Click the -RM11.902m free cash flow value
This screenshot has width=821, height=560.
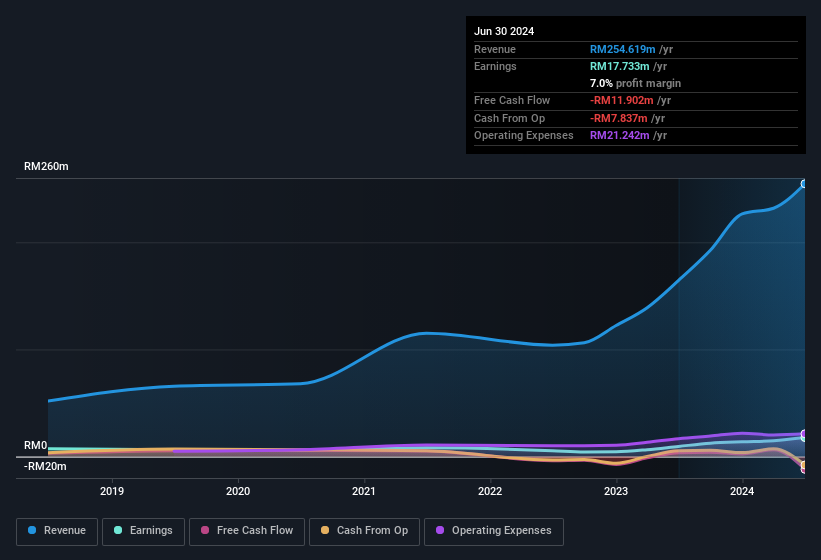click(x=622, y=100)
